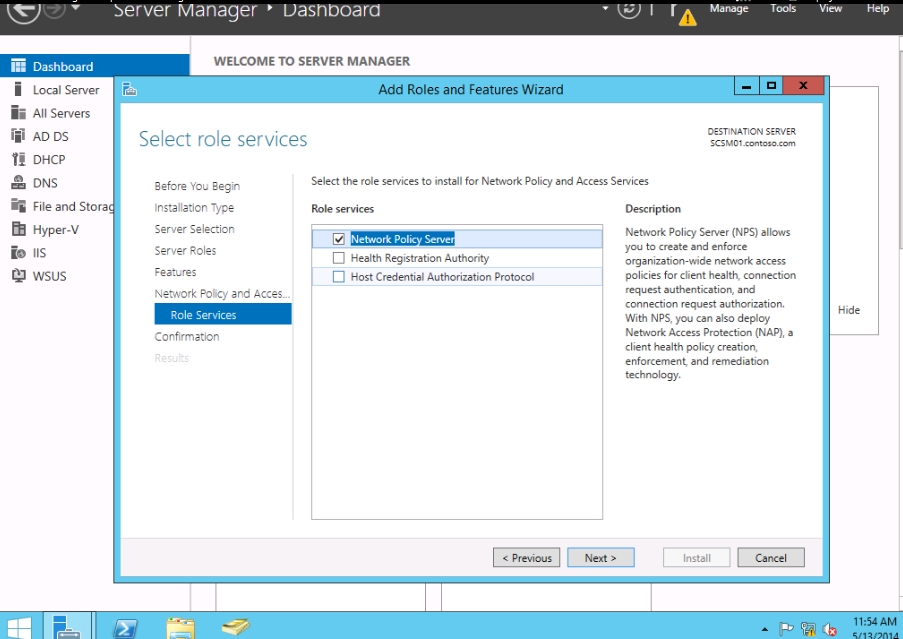Enable Health Registration Authority role service
Screen dimensions: 903x639
tap(338, 258)
